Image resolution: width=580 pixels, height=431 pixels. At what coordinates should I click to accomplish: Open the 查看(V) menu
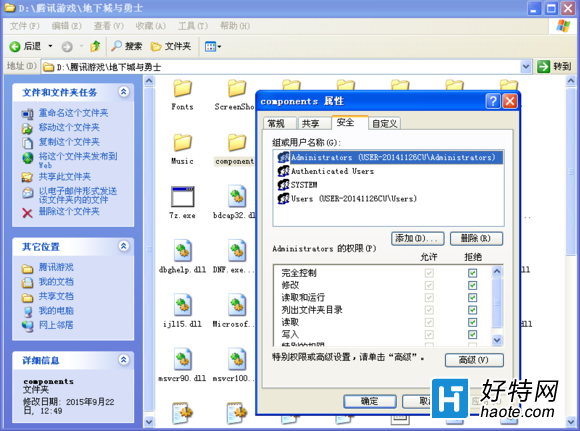coord(108,26)
